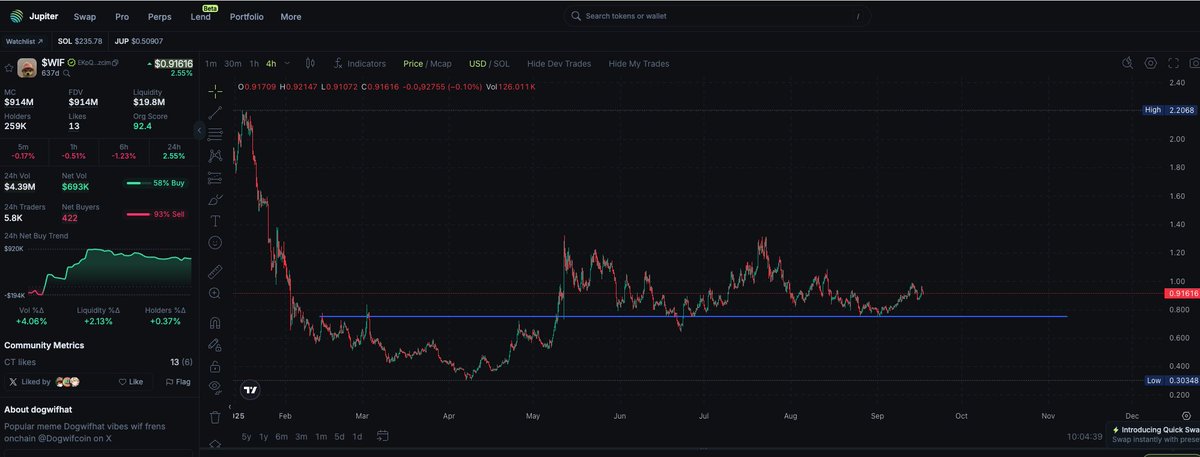Switch denomination to SOL
This screenshot has width=1200, height=457.
click(x=503, y=63)
